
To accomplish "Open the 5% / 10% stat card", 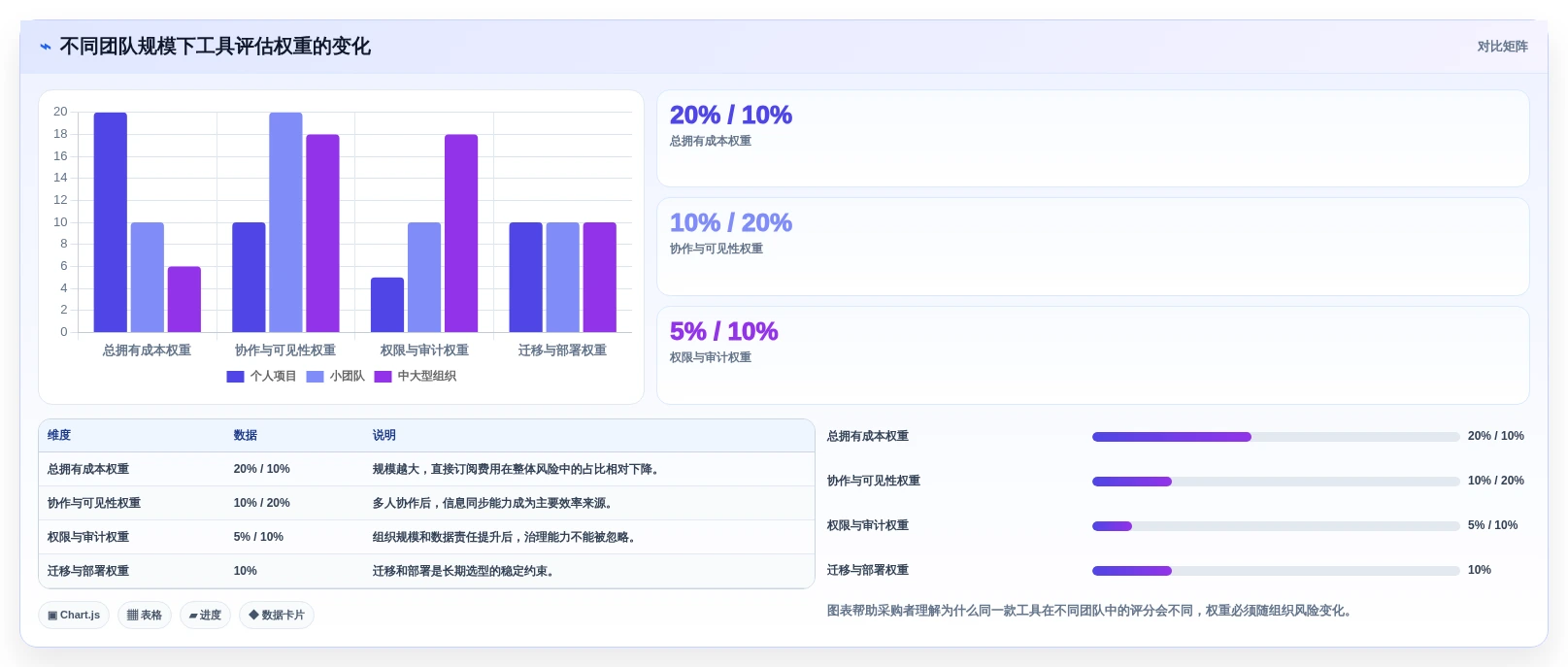I will 1093,355.
